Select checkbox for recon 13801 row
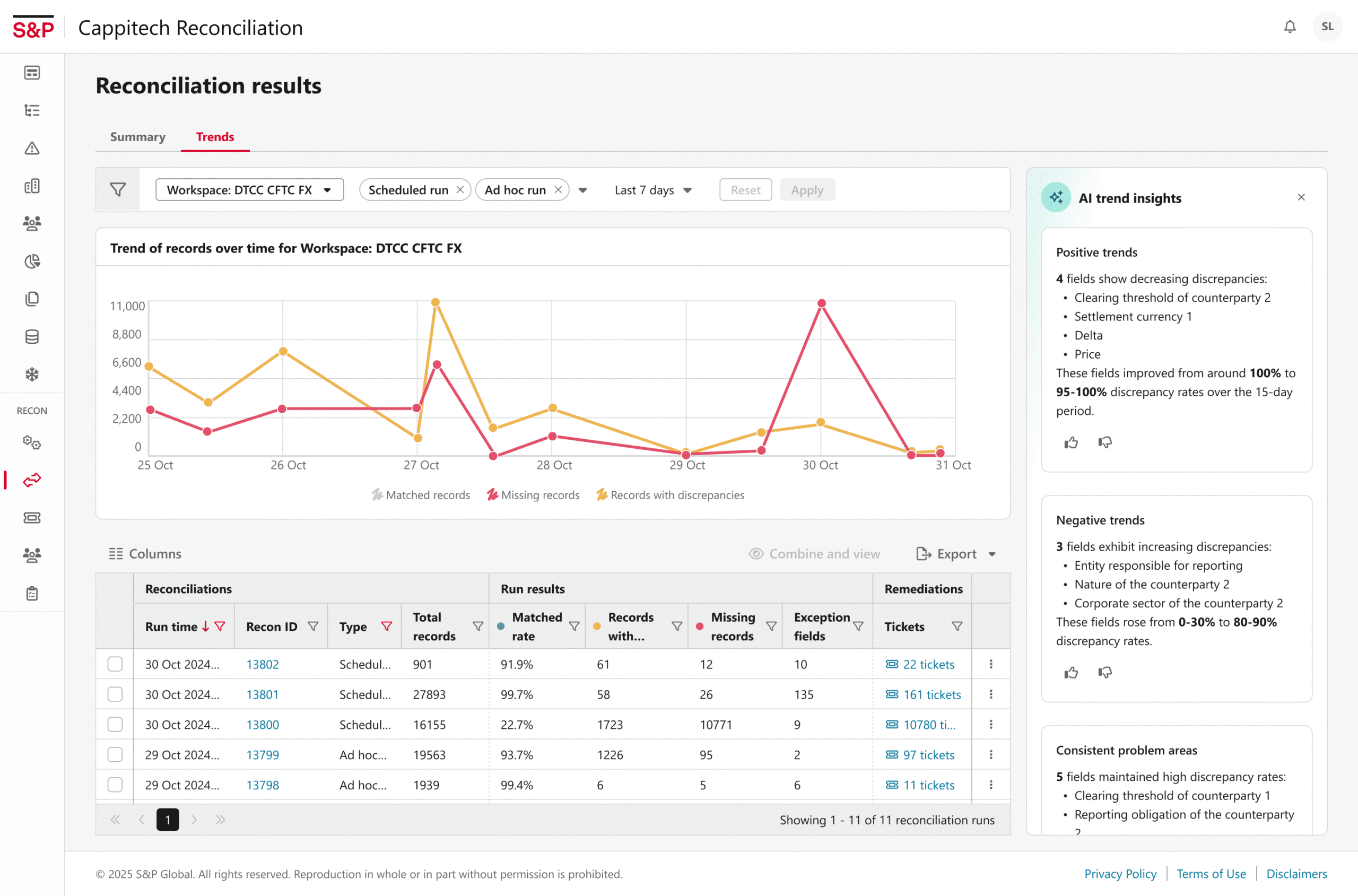This screenshot has height=896, width=1358. (115, 694)
